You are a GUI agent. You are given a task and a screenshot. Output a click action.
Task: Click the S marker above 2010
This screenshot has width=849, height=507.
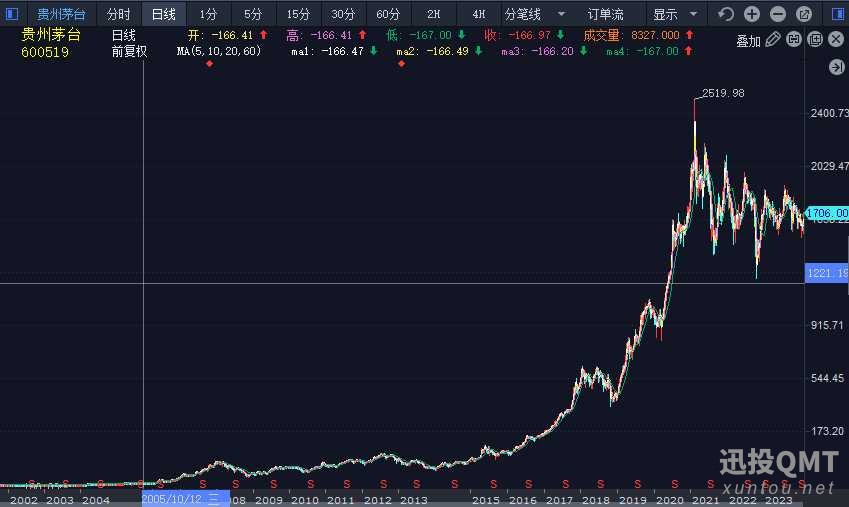point(310,484)
